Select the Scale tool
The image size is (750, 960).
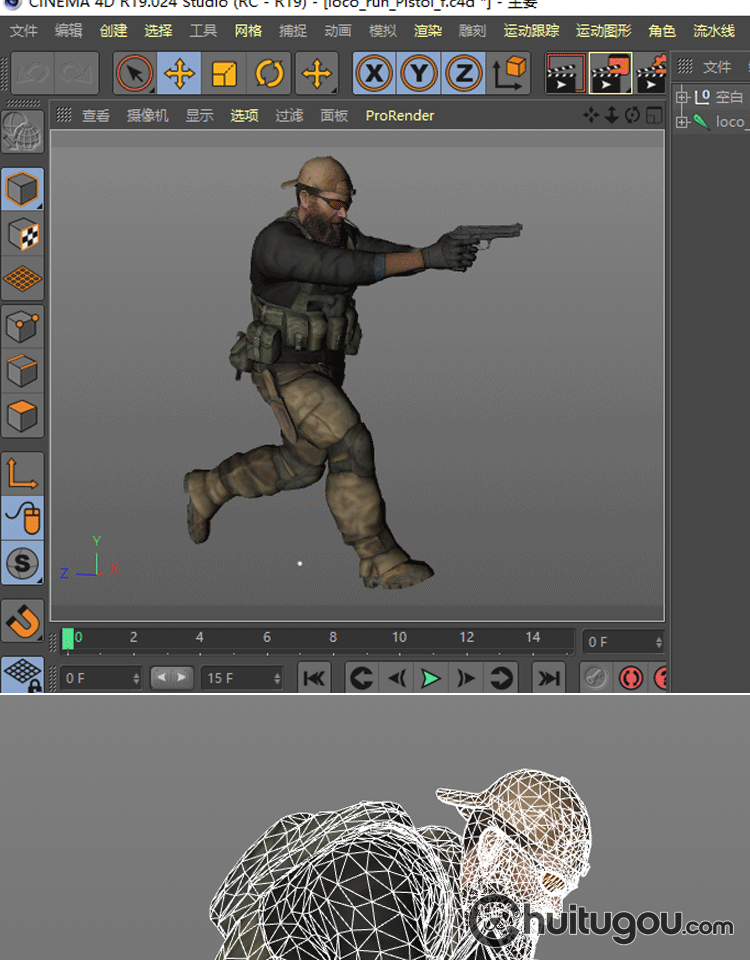click(225, 73)
